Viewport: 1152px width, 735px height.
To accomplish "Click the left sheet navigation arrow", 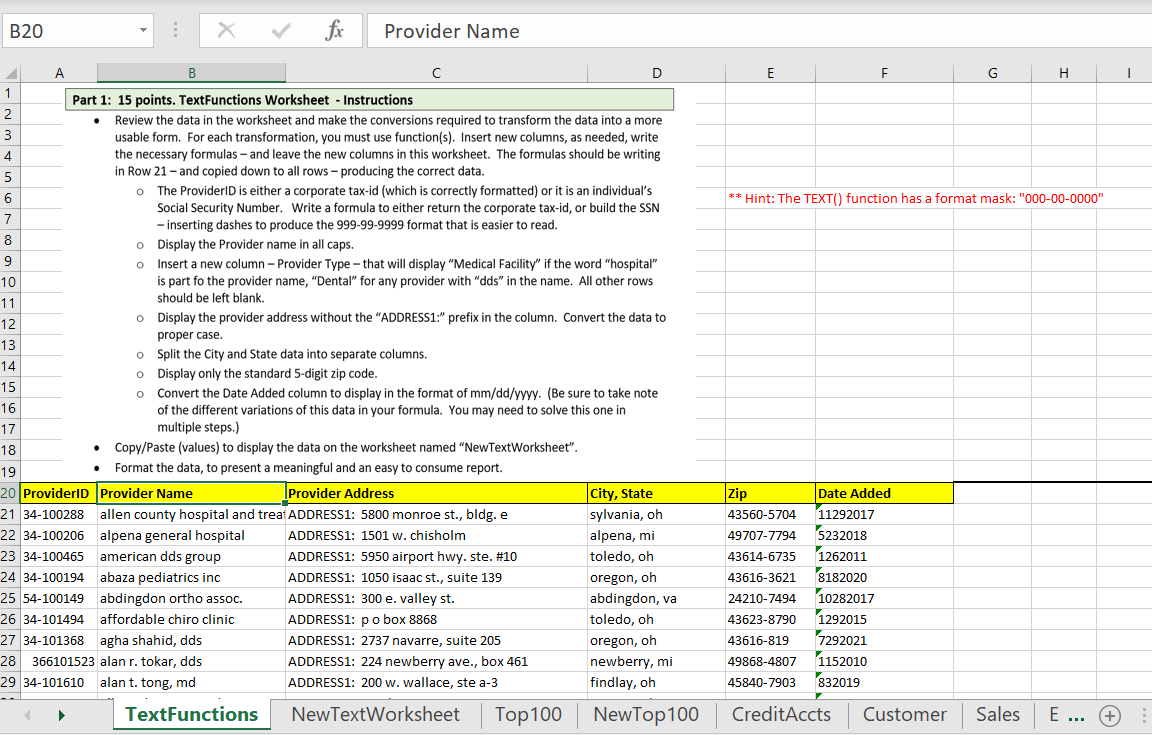I will [26, 715].
